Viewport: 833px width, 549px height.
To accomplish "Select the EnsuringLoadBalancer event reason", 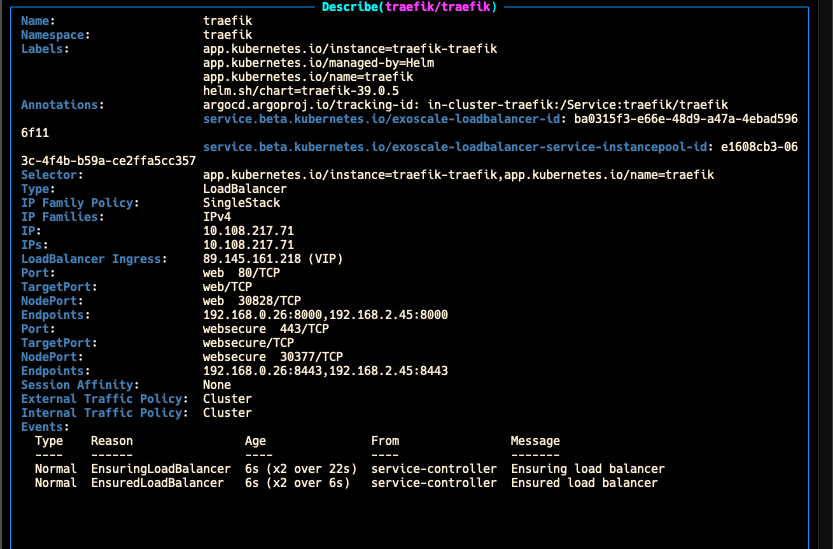I will coord(161,469).
